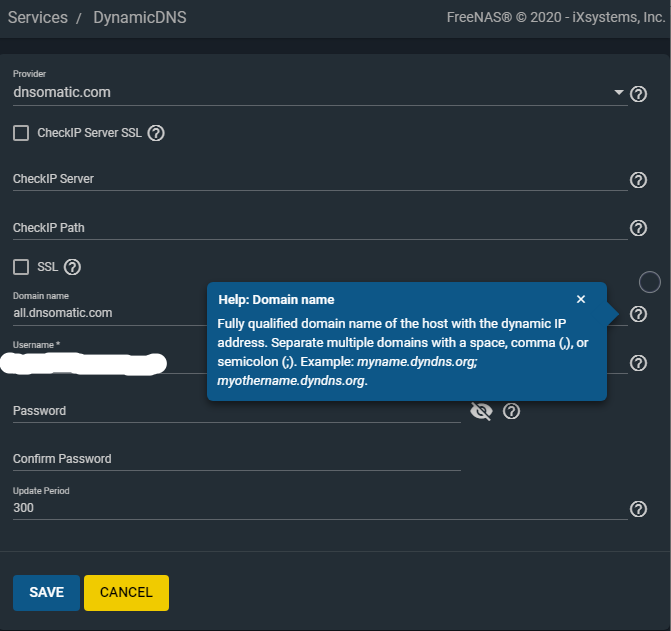The width and height of the screenshot is (671, 631).
Task: Click the Username input field
Action: point(110,363)
